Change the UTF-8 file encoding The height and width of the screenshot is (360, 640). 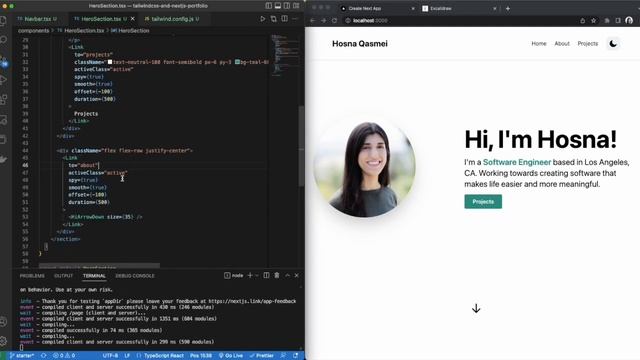point(110,356)
